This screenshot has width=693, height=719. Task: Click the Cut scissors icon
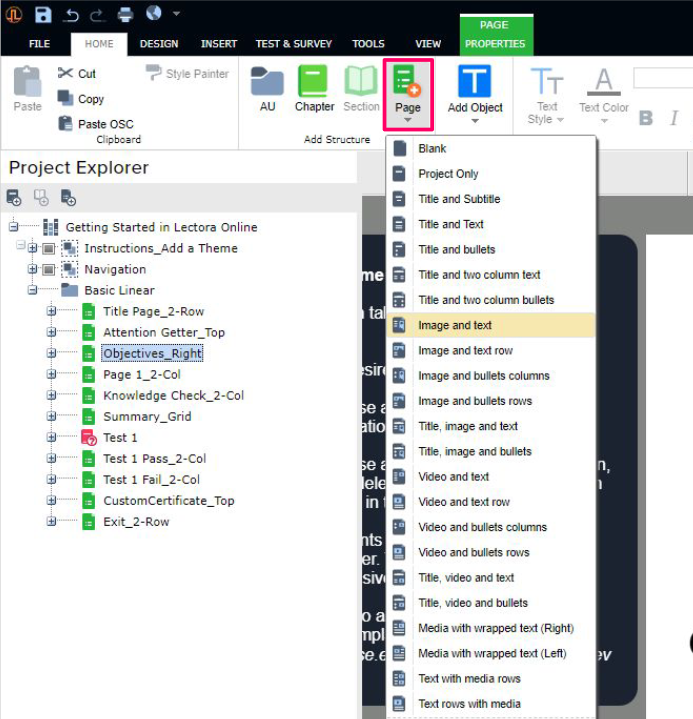pos(66,73)
